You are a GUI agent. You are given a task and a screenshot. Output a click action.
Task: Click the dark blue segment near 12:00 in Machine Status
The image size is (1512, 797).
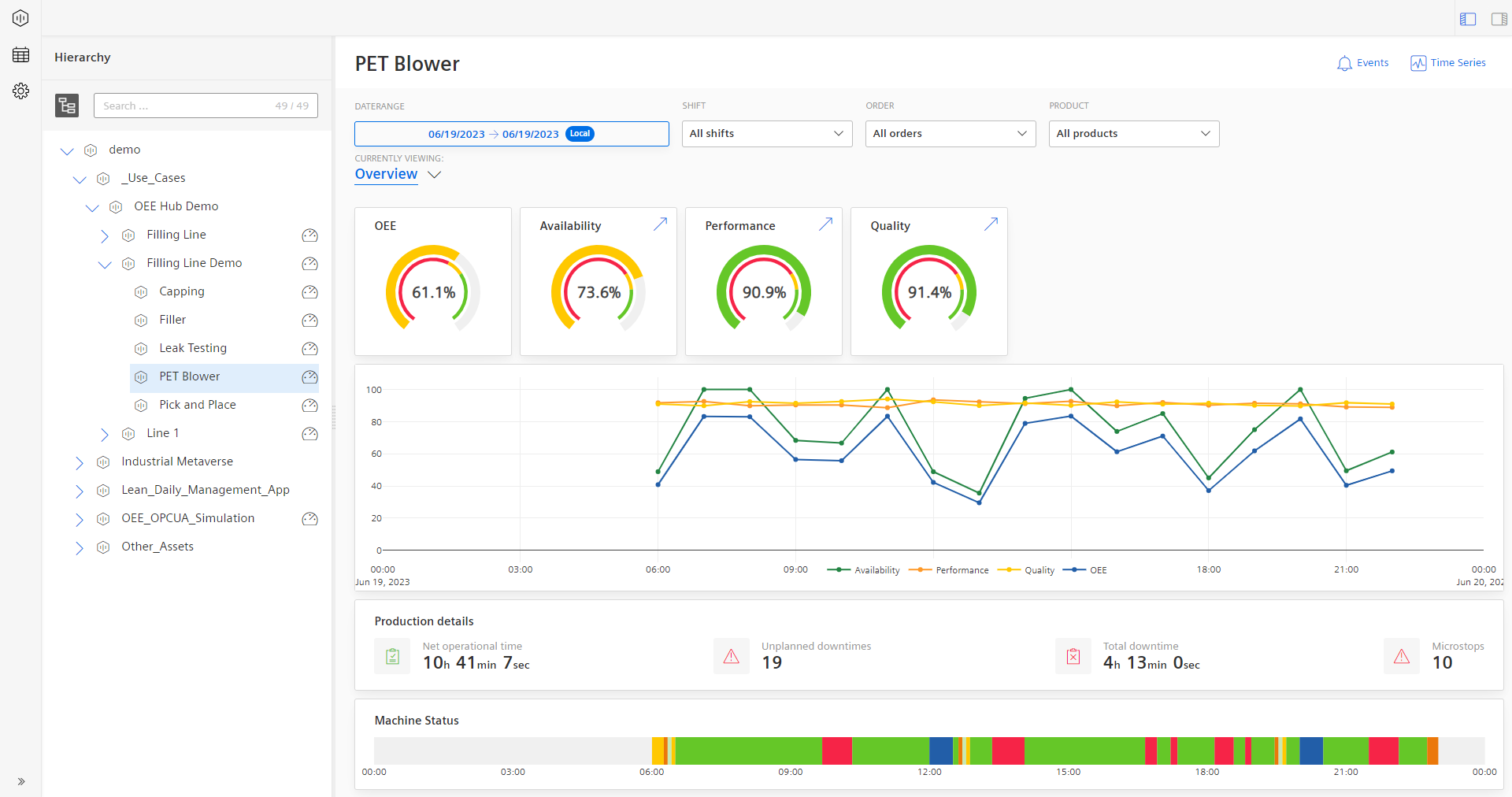coord(941,751)
